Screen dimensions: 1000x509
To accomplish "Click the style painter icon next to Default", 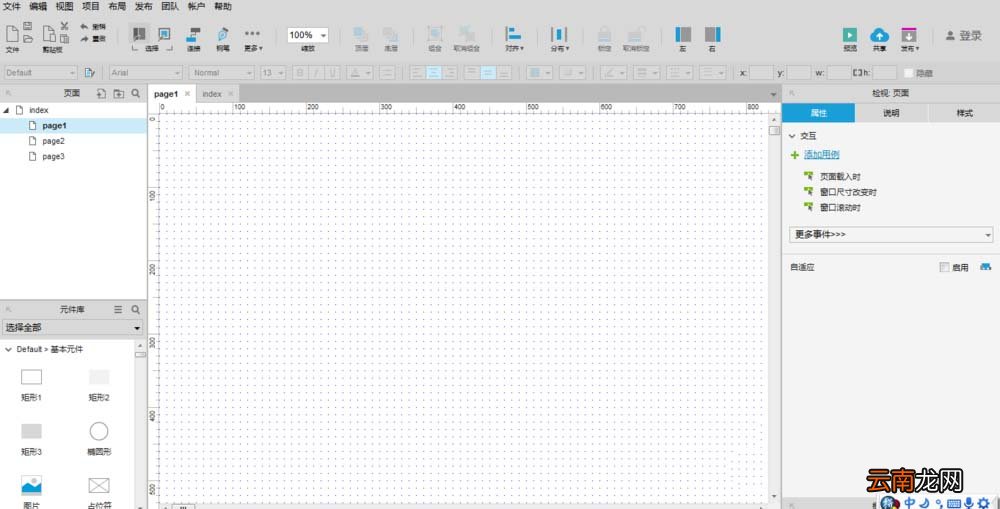I will [89, 73].
